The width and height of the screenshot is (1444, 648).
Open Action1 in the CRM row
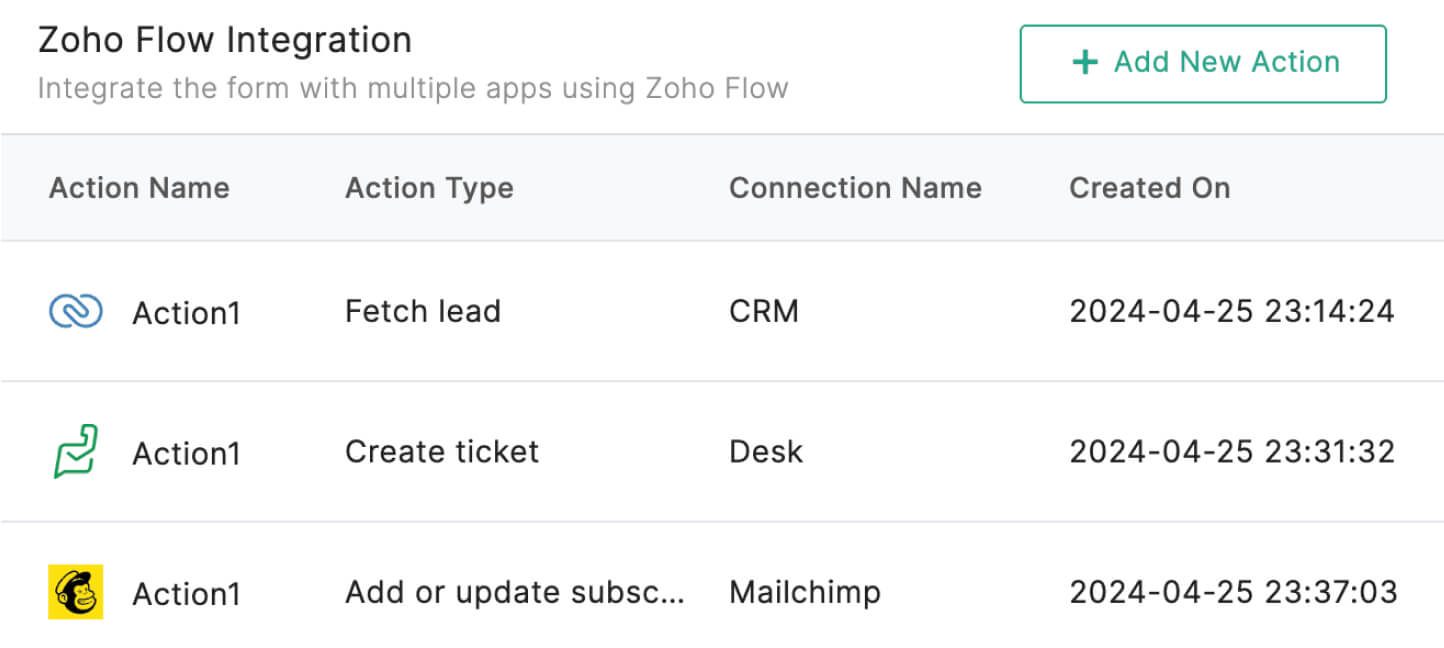click(187, 313)
